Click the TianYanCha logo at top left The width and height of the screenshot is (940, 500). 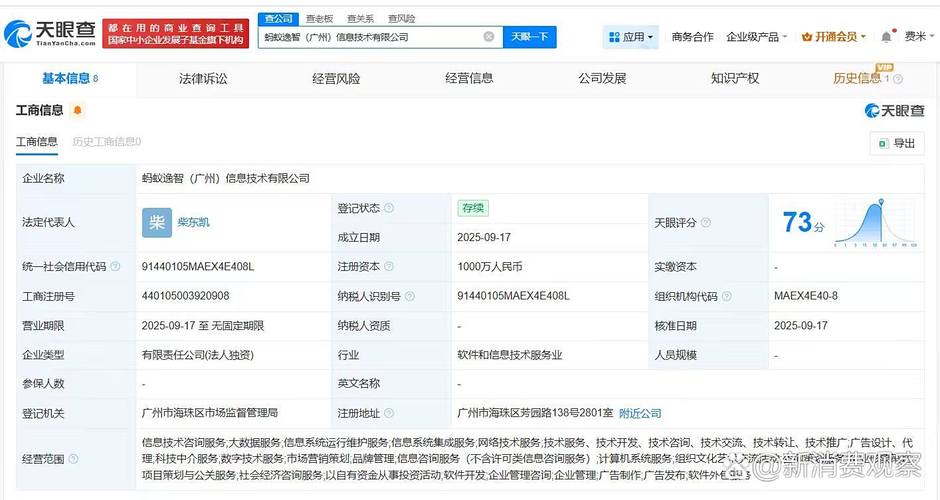50,34
